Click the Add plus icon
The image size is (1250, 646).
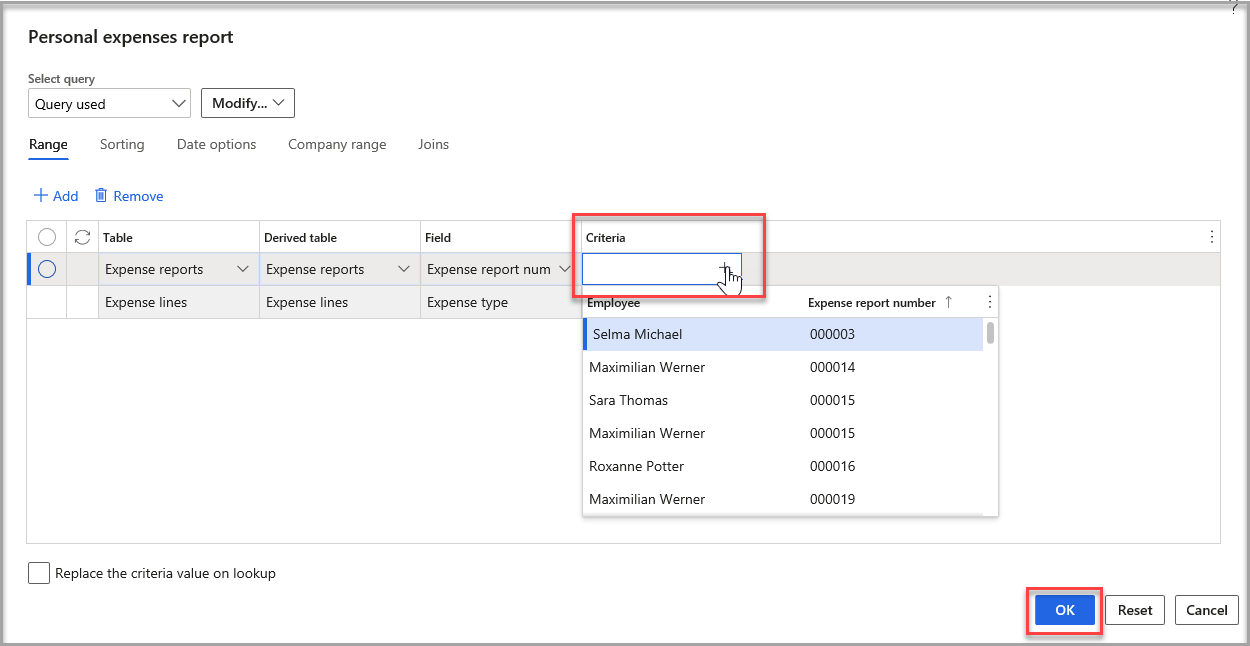(x=41, y=196)
